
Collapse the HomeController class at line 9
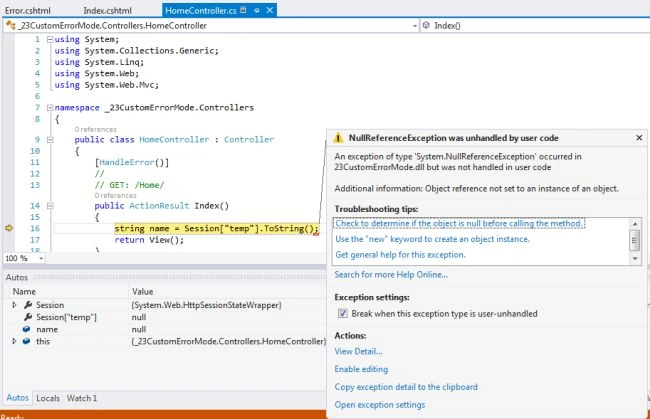(50, 140)
